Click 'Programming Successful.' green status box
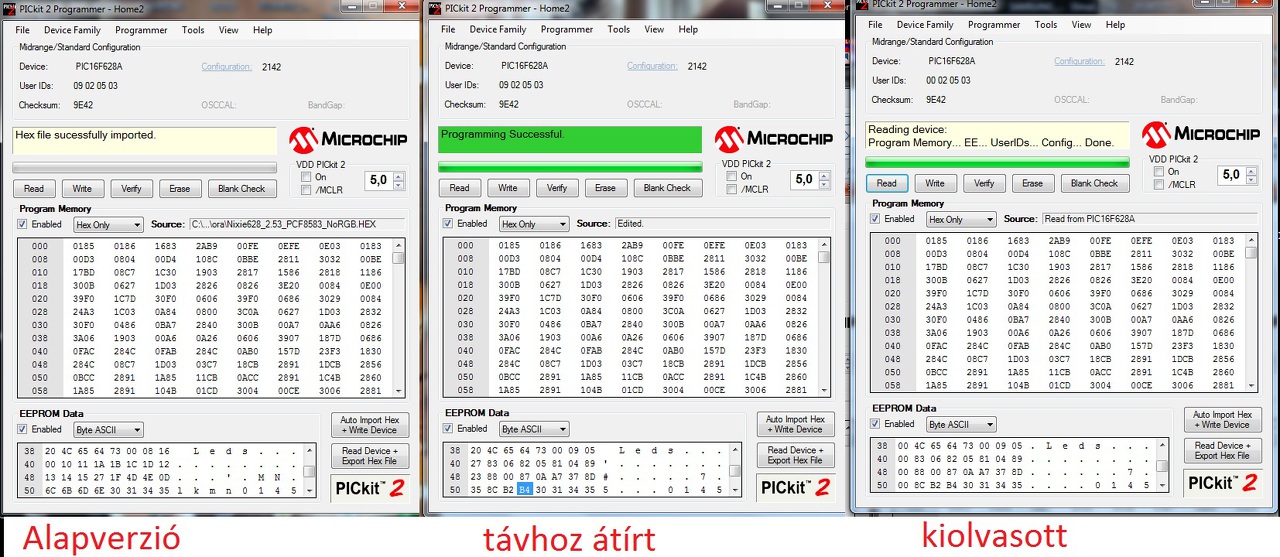This screenshot has width=1280, height=557. (570, 139)
